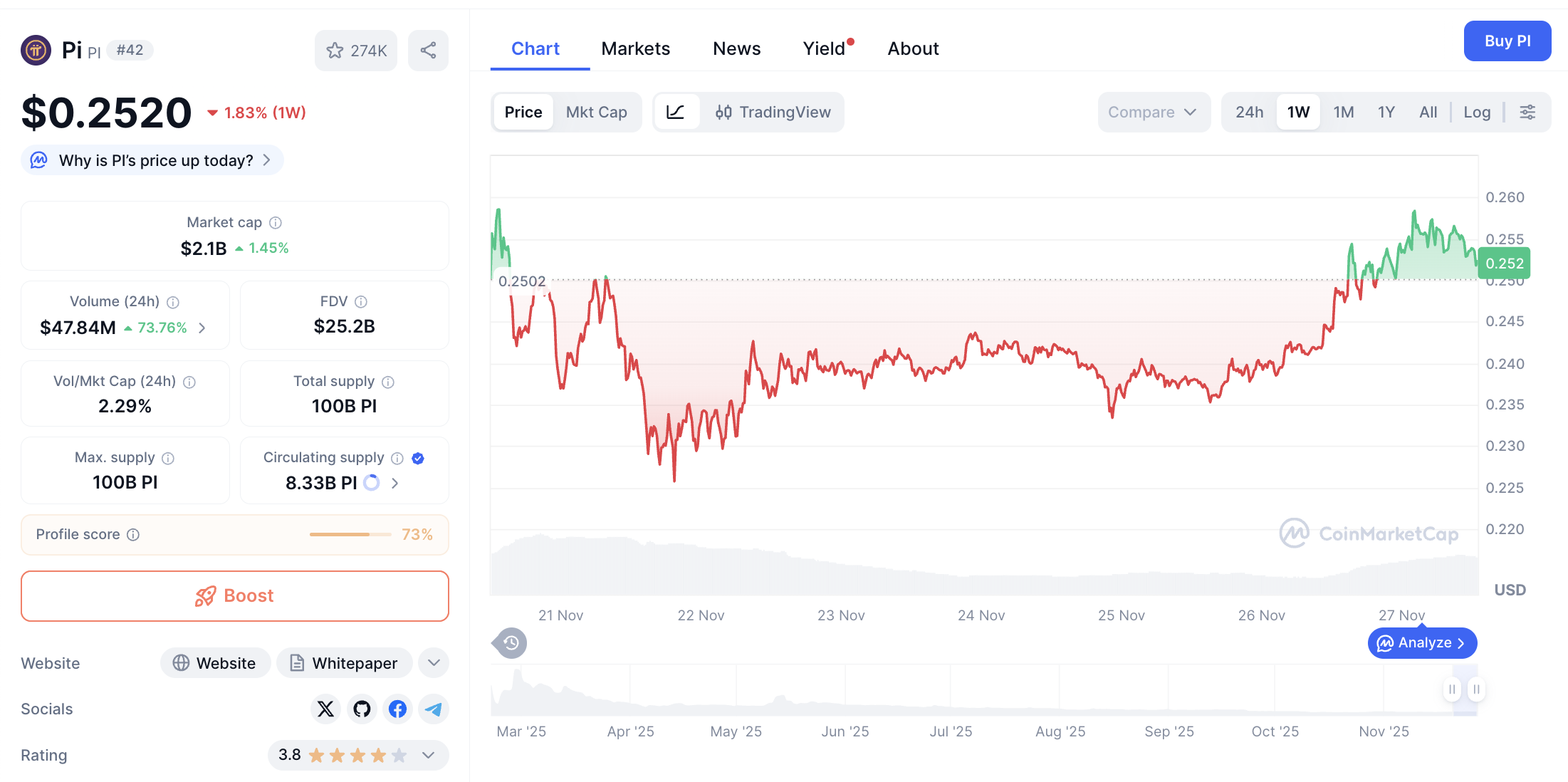1568x782 pixels.
Task: Switch to the Markets tab
Action: (x=635, y=48)
